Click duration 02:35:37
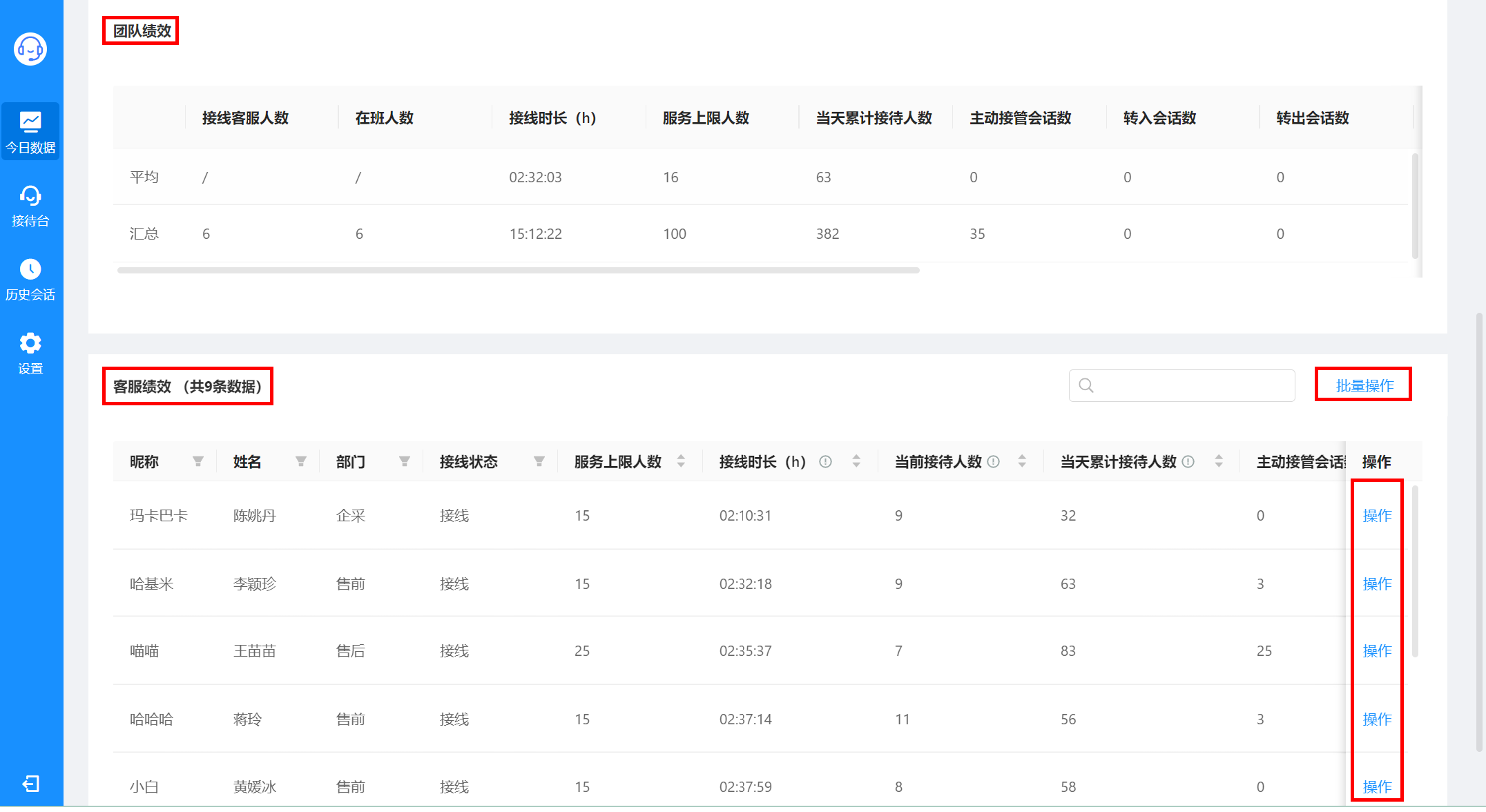This screenshot has height=812, width=1486. coord(746,650)
